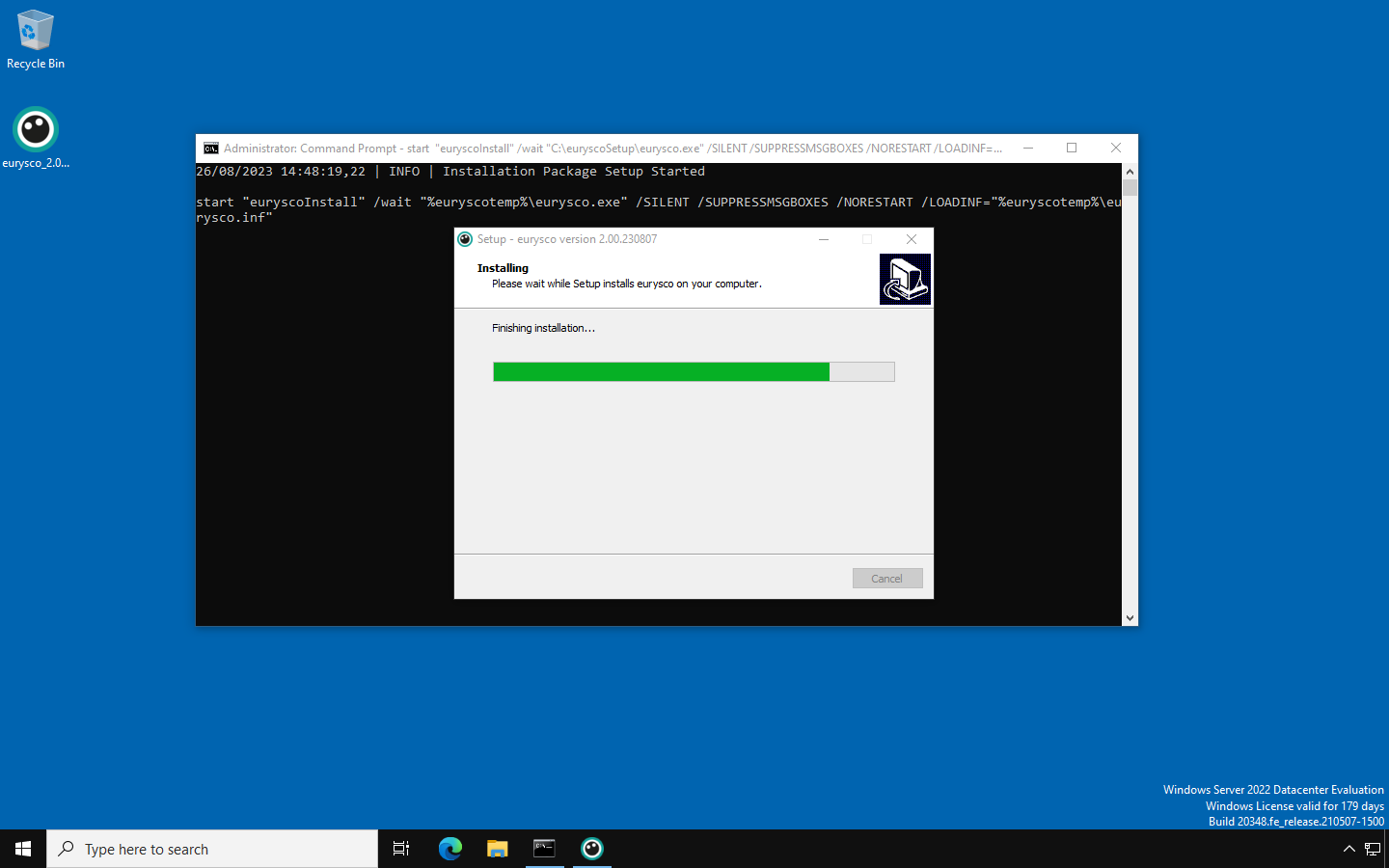This screenshot has height=868, width=1389.
Task: Click the Command Prompt scrollbar thumb
Action: pos(1130,188)
